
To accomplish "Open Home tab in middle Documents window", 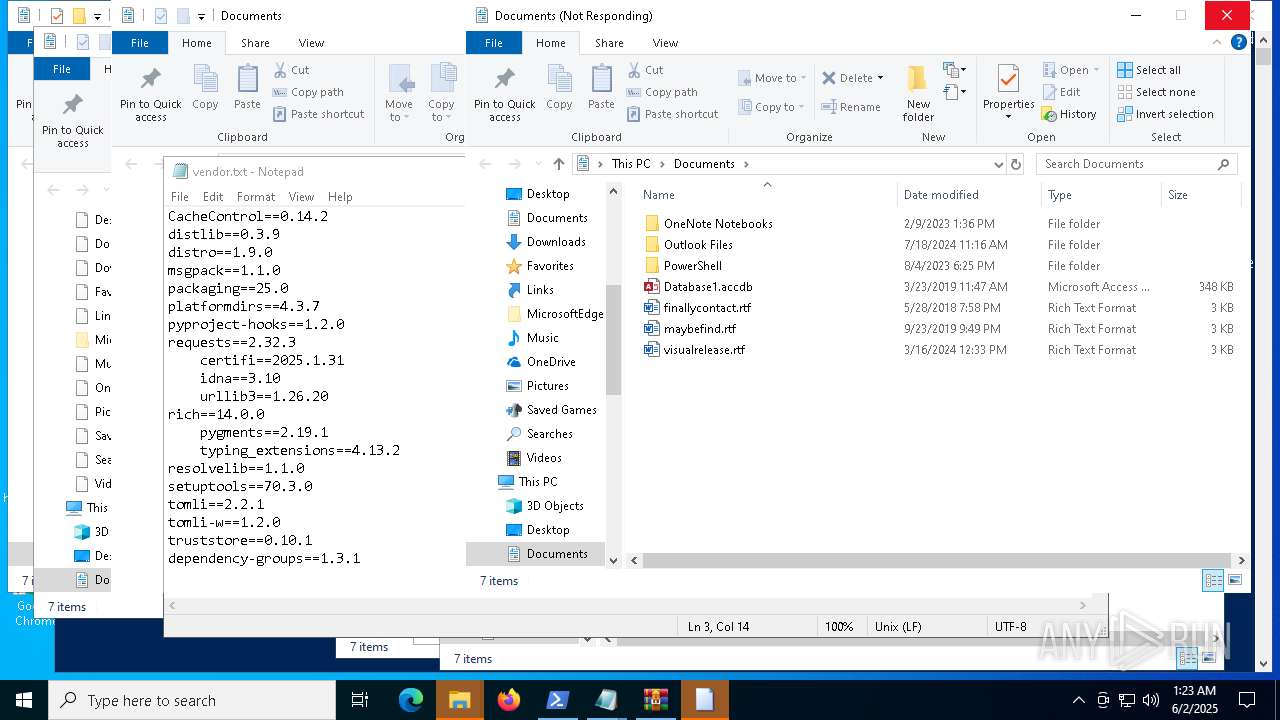I will (x=196, y=43).
